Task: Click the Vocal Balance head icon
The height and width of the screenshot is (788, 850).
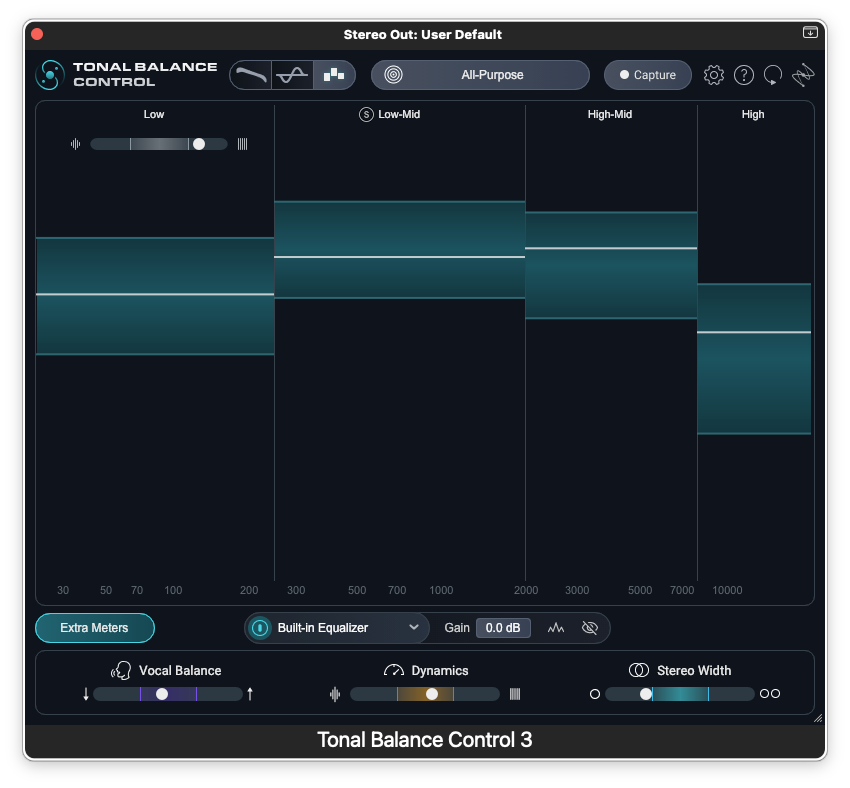Action: (x=121, y=670)
